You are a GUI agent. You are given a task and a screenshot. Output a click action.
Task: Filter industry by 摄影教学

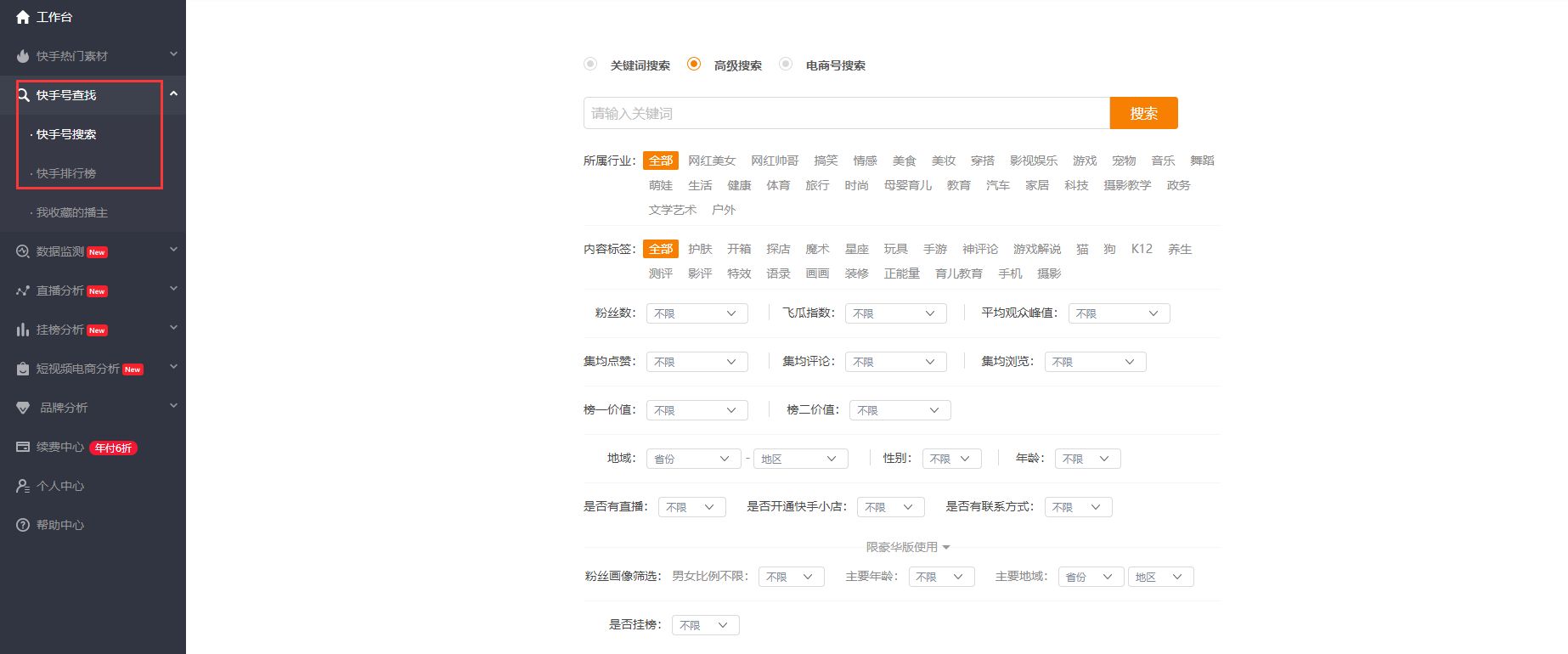coord(1127,185)
